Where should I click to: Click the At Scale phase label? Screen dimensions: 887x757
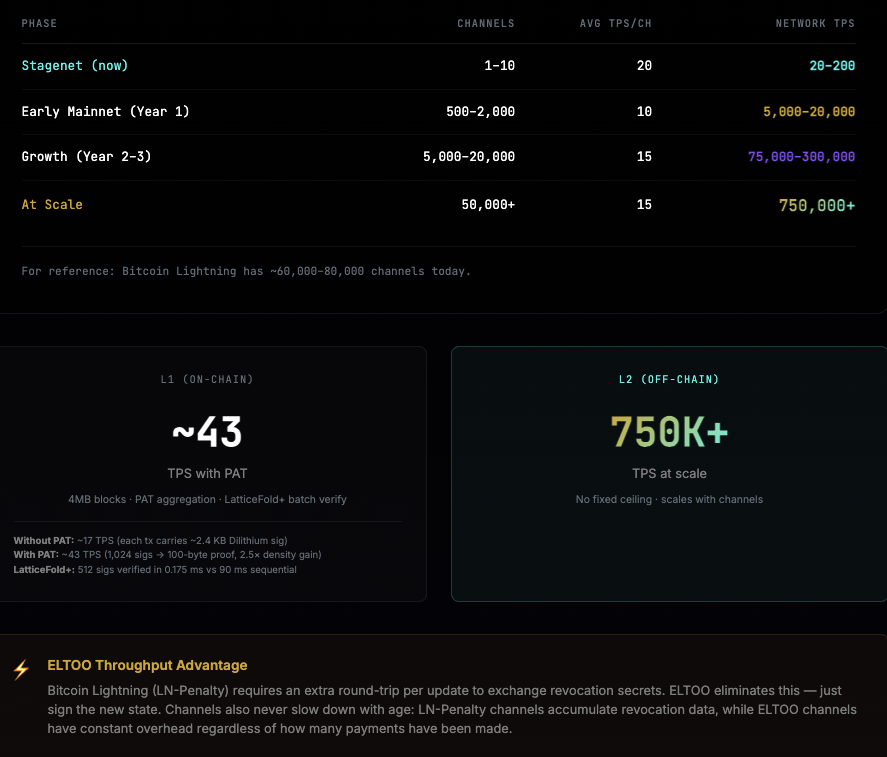tap(52, 205)
